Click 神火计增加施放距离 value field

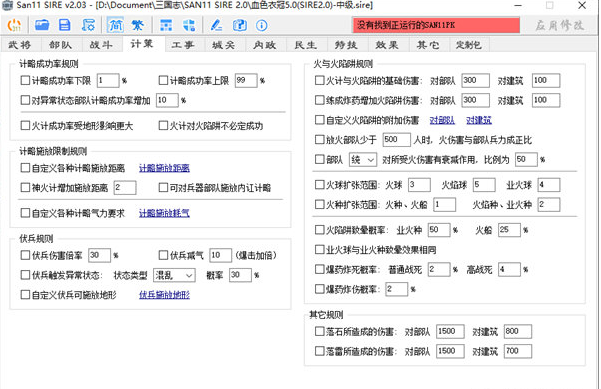tap(125, 187)
